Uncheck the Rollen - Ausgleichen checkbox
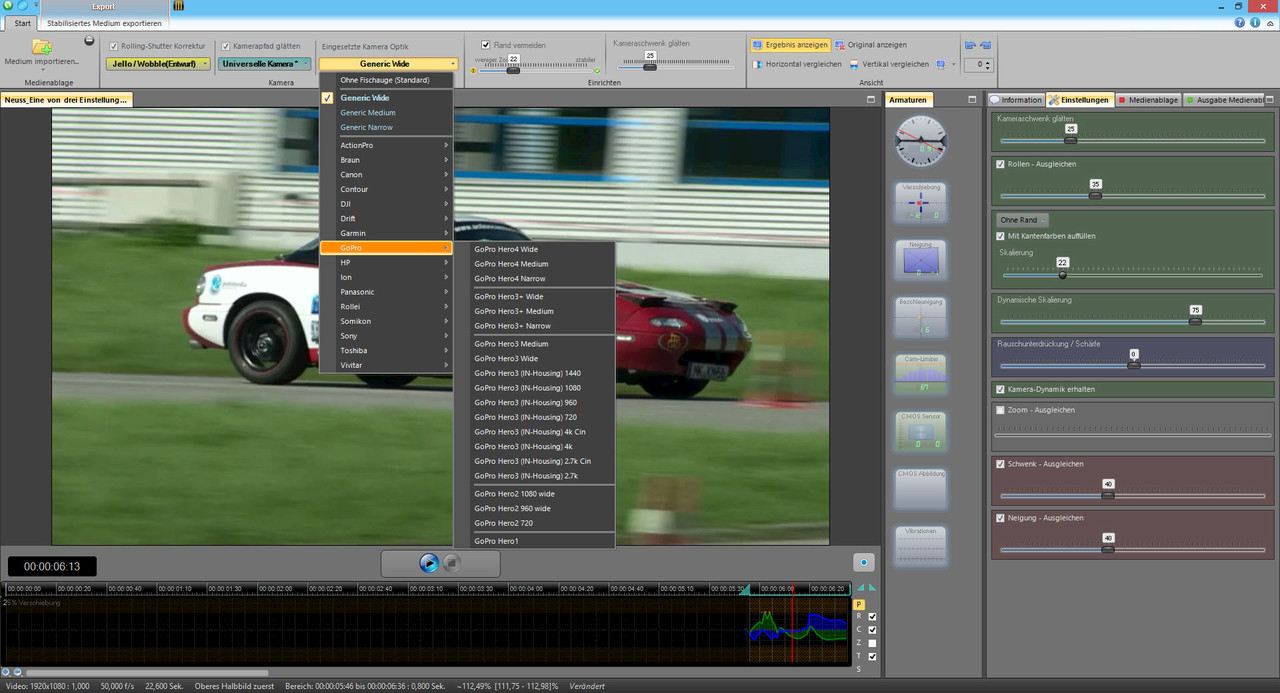The height and width of the screenshot is (693, 1280). pos(1001,164)
